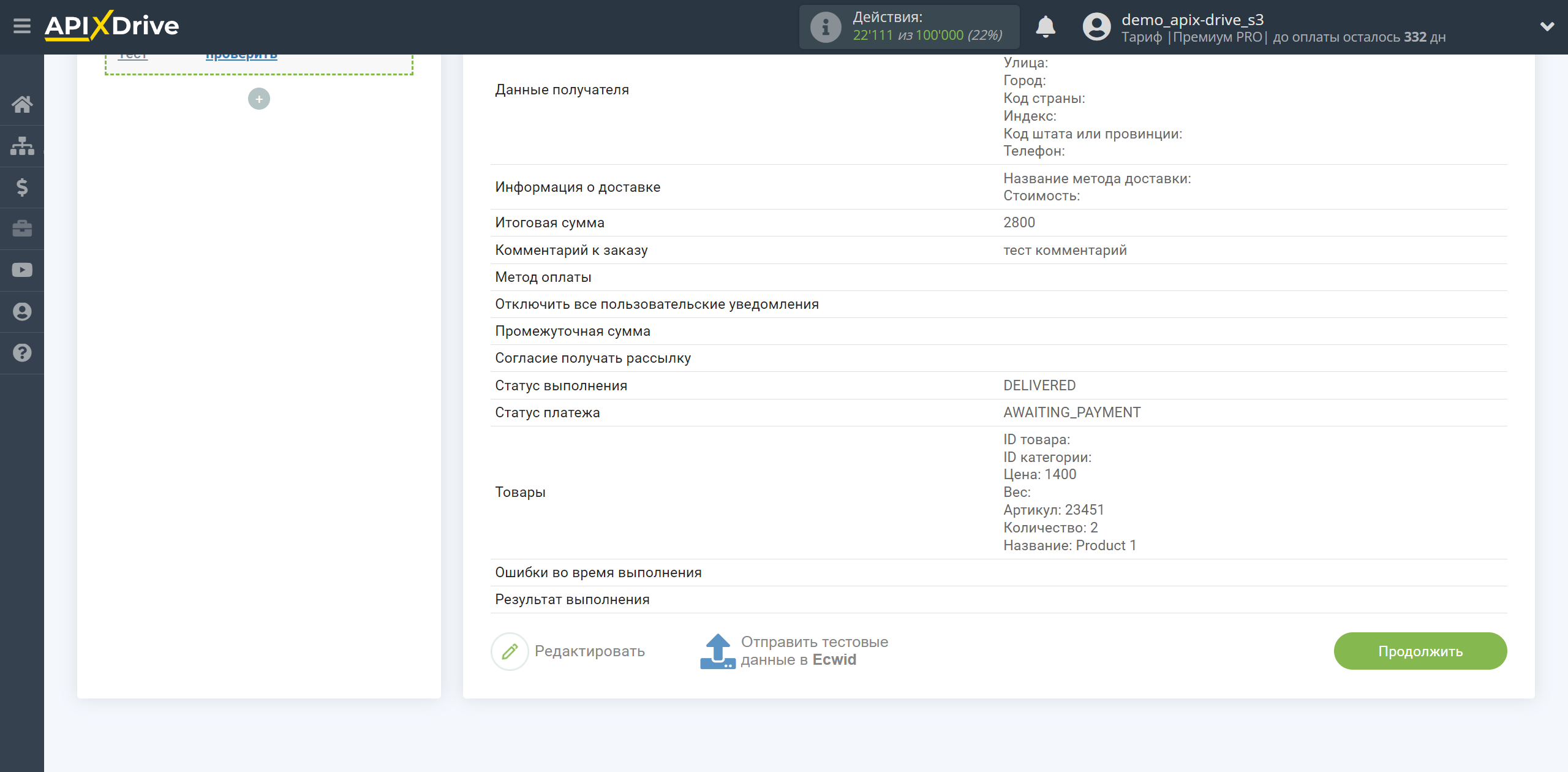The height and width of the screenshot is (772, 1568).
Task: Click the user avatar icon
Action: pos(1096,27)
